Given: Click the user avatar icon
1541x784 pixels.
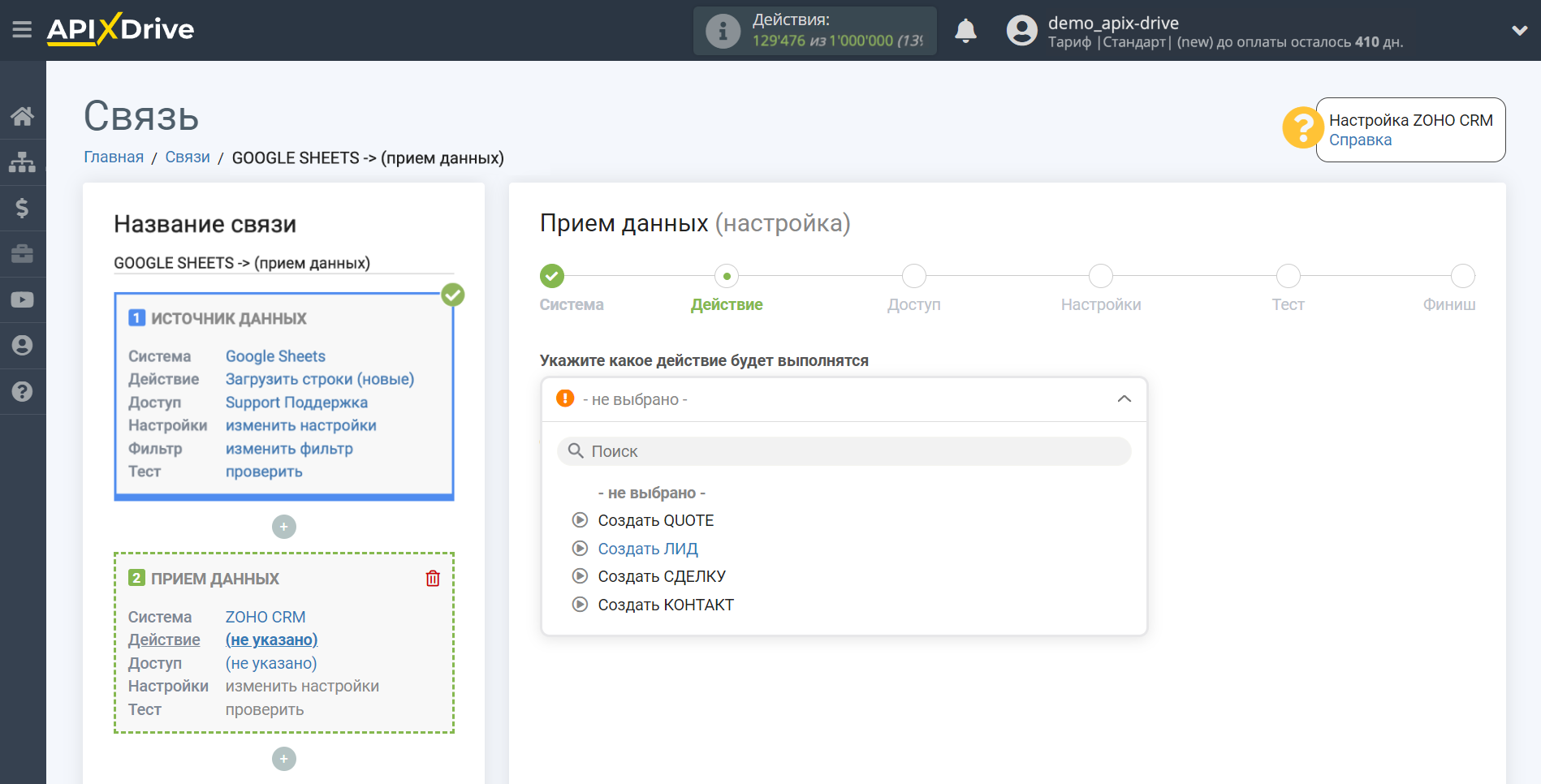Looking at the screenshot, I should coord(1021,31).
